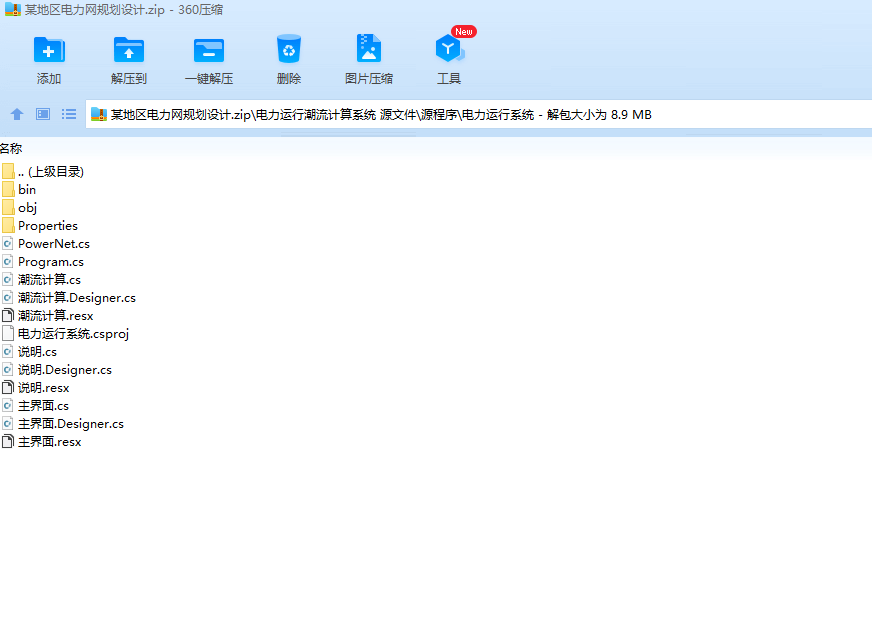The image size is (872, 634).
Task: Click the archive path address field
Action: [x=478, y=115]
